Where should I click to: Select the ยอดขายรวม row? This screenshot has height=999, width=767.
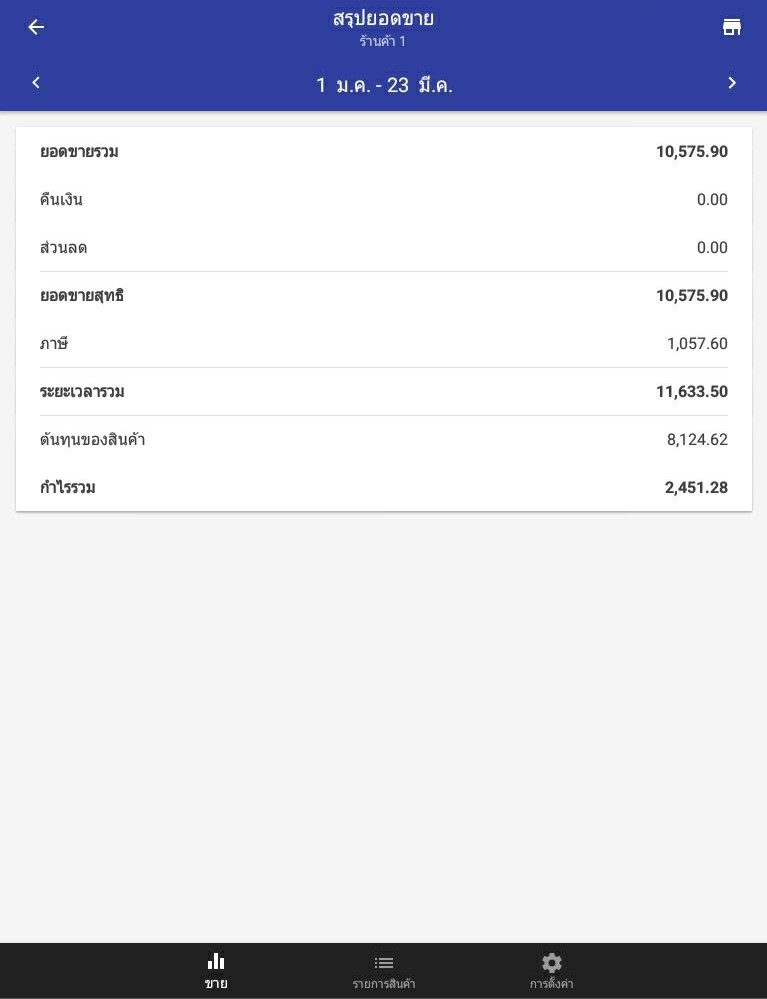coord(384,152)
